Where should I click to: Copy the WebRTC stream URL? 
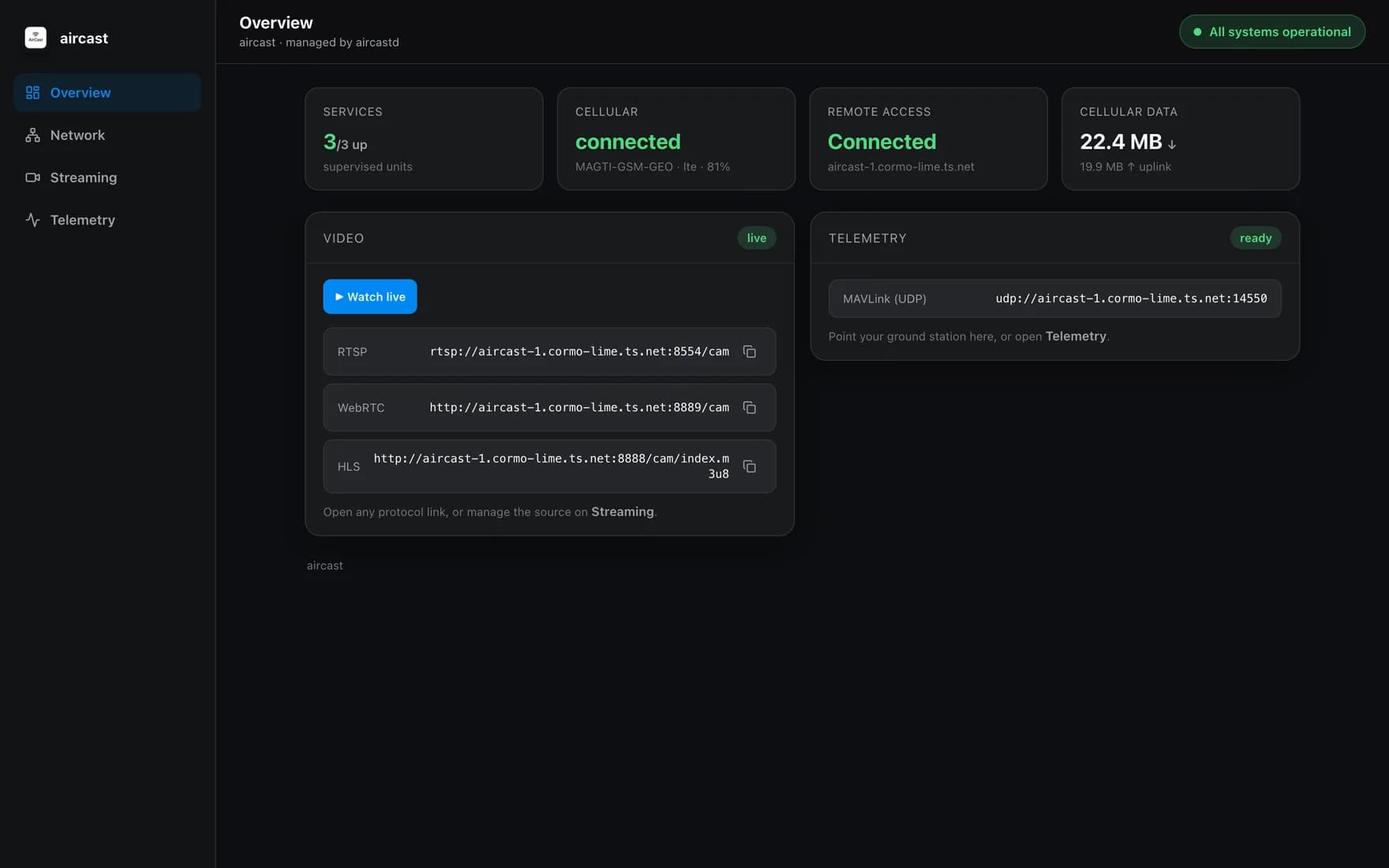pyautogui.click(x=750, y=408)
